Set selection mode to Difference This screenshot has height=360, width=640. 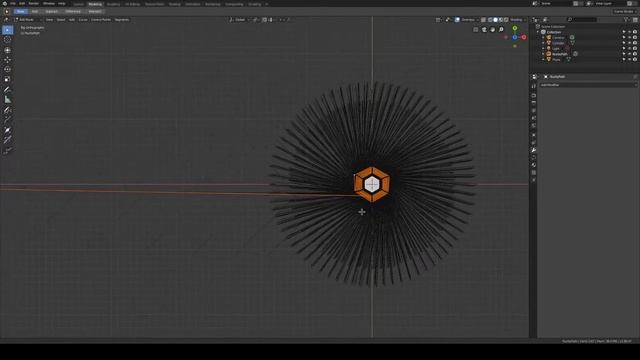[73, 11]
